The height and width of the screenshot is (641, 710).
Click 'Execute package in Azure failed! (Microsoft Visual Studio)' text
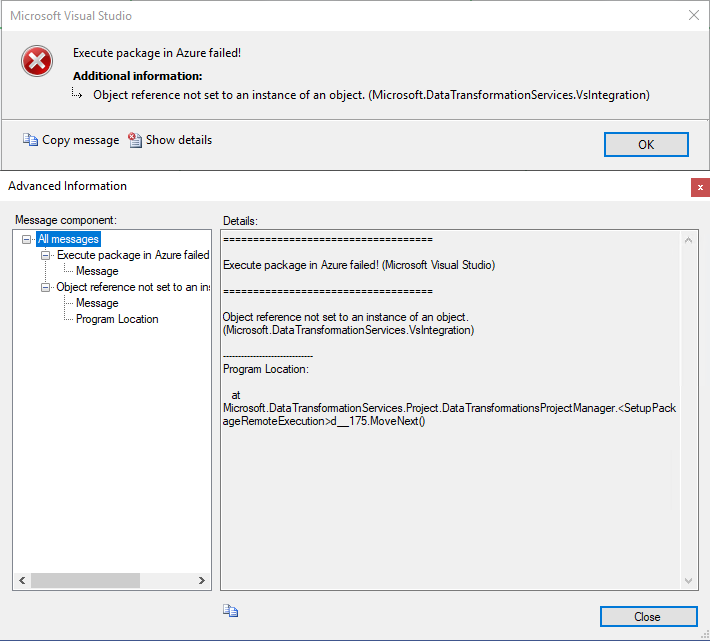pyautogui.click(x=359, y=265)
